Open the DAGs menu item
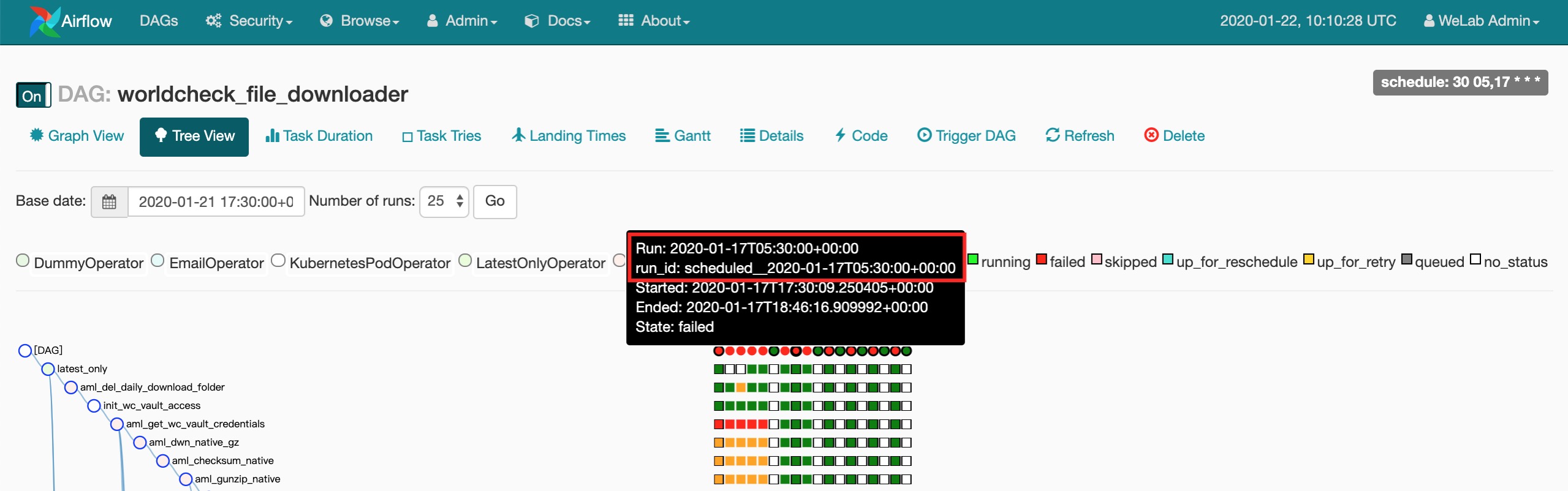1568x491 pixels. 159,21
